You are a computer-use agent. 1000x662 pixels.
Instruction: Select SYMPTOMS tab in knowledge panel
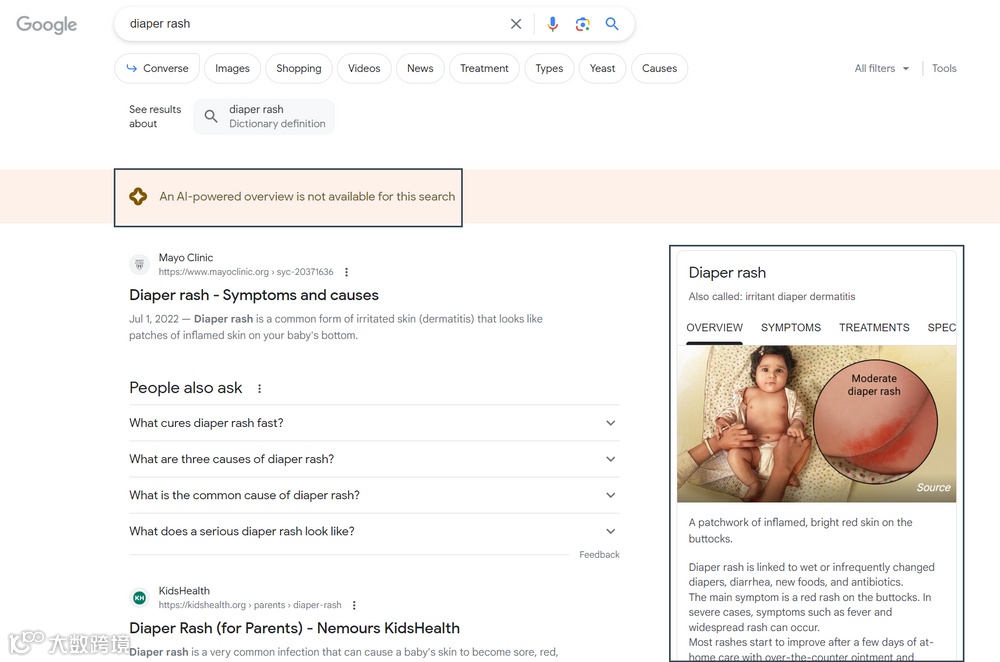point(791,328)
